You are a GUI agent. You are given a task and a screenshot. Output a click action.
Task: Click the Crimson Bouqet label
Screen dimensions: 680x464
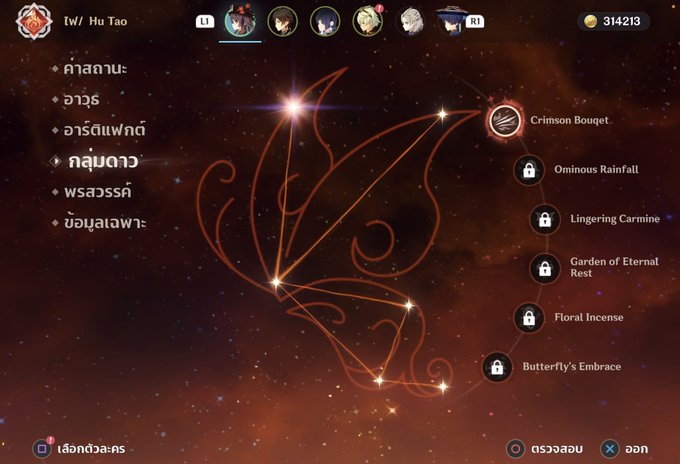569,120
